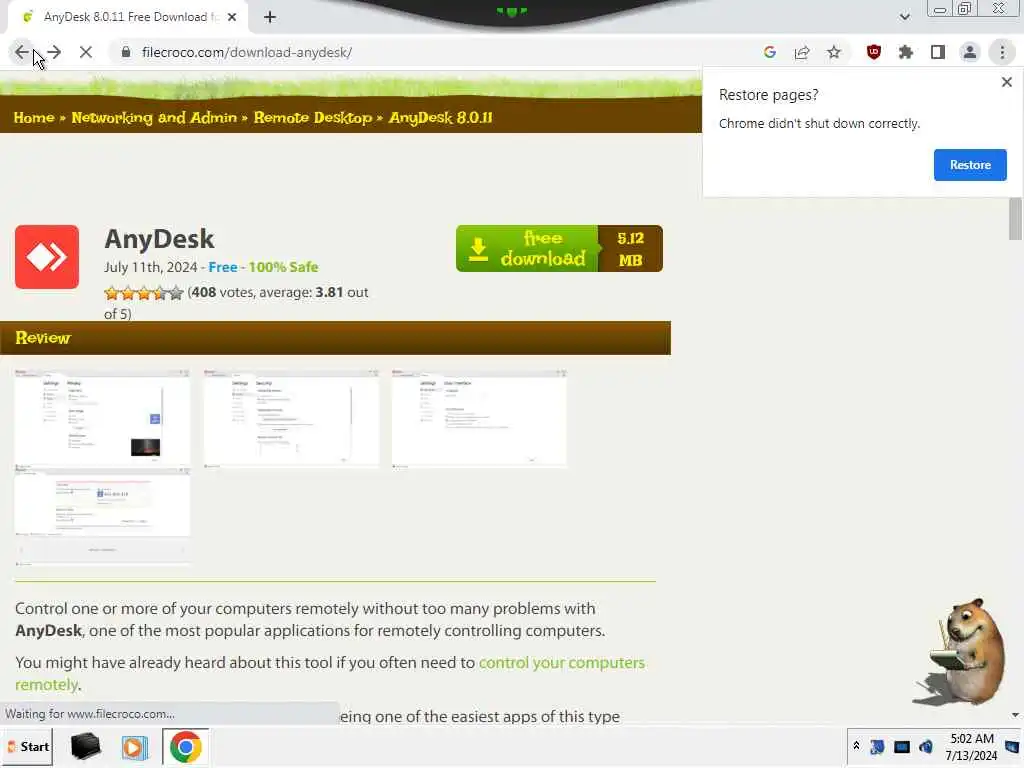Stop loading the page
Screen dimensions: 1024x768
(x=86, y=52)
